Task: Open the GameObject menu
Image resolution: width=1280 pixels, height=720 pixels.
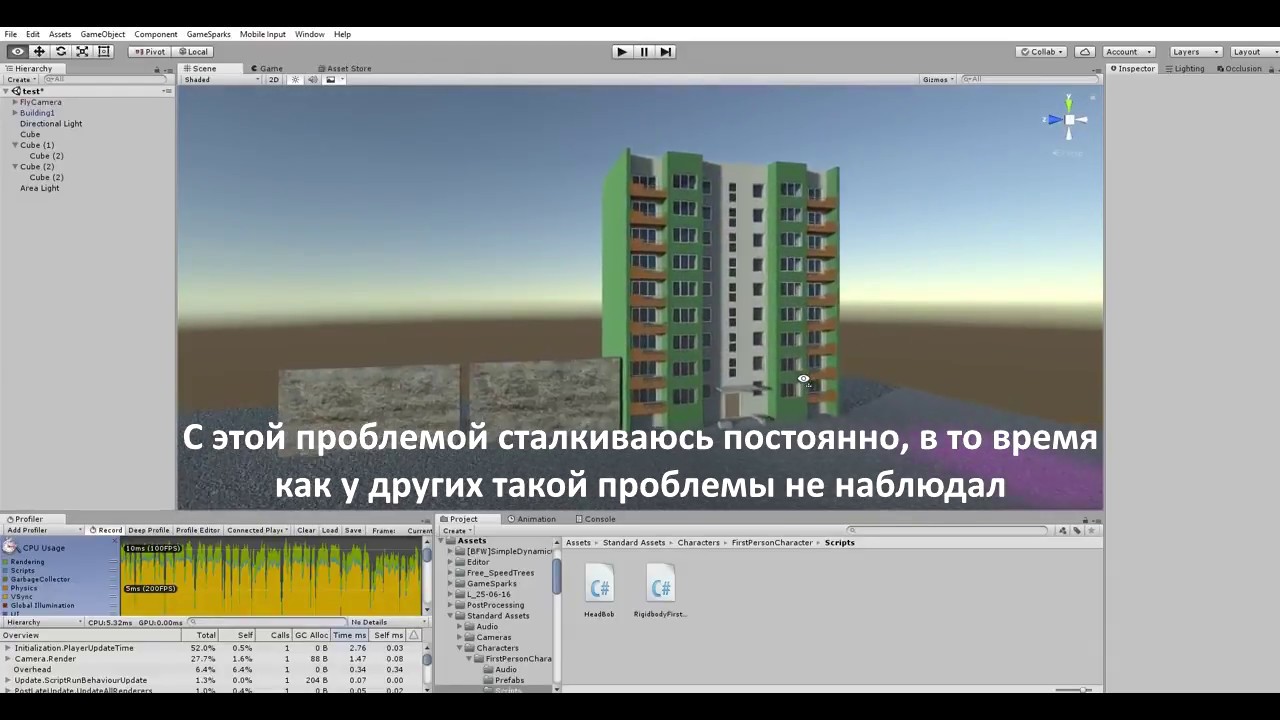Action: point(103,34)
